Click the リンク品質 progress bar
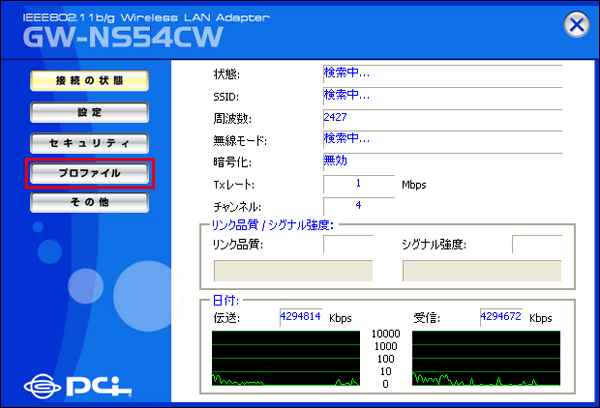 click(x=293, y=271)
